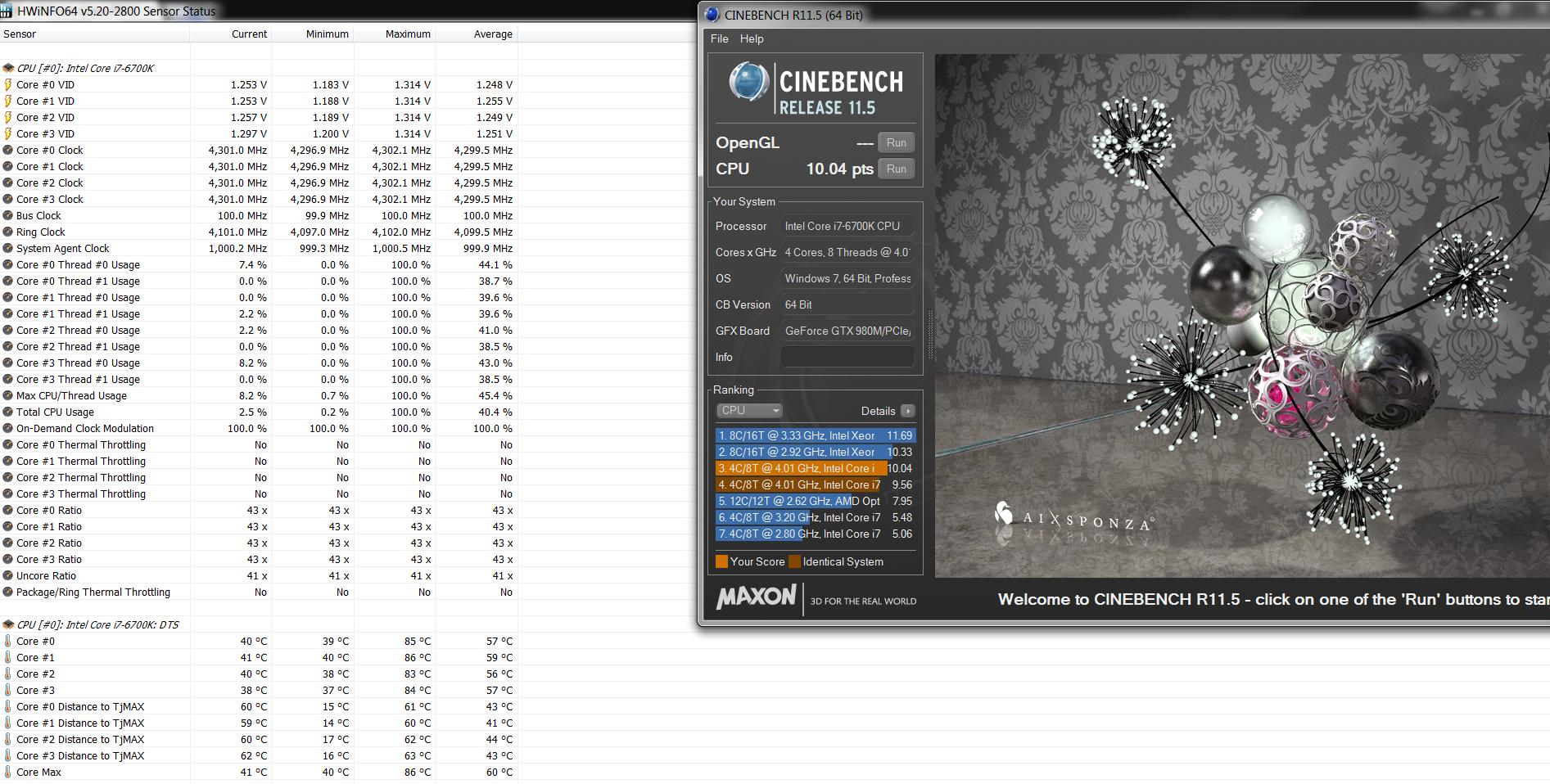1550x784 pixels.
Task: Click the Core Max maximum value 86 °C
Action: click(x=416, y=773)
